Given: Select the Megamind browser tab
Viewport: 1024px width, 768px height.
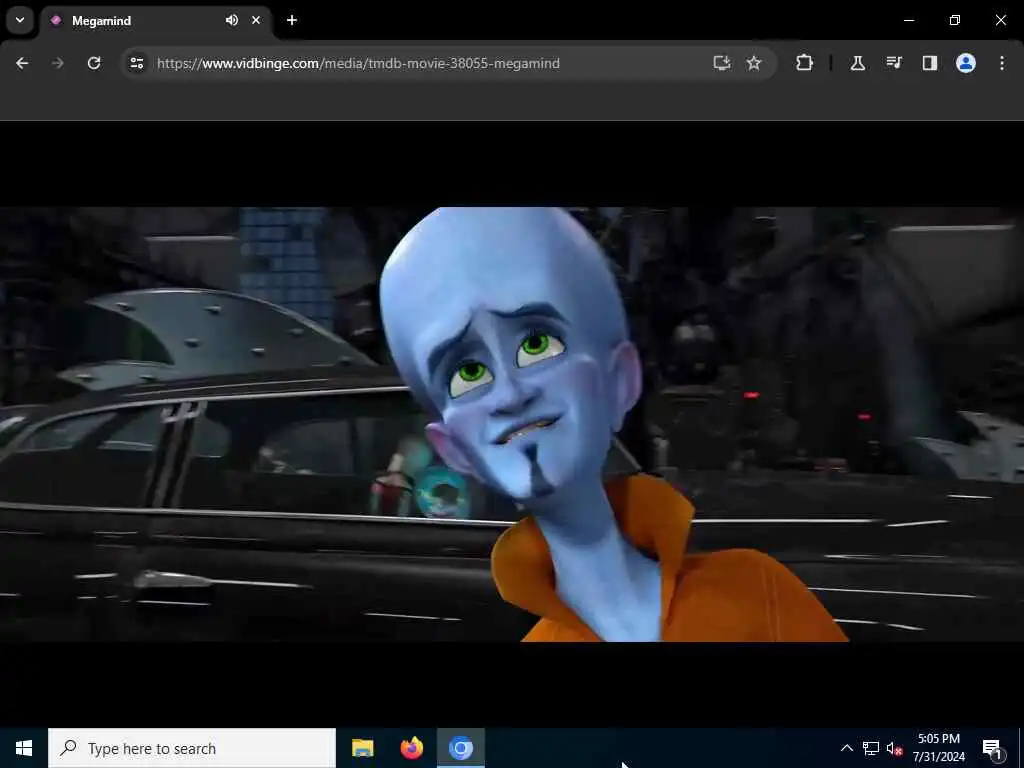Looking at the screenshot, I should 155,21.
